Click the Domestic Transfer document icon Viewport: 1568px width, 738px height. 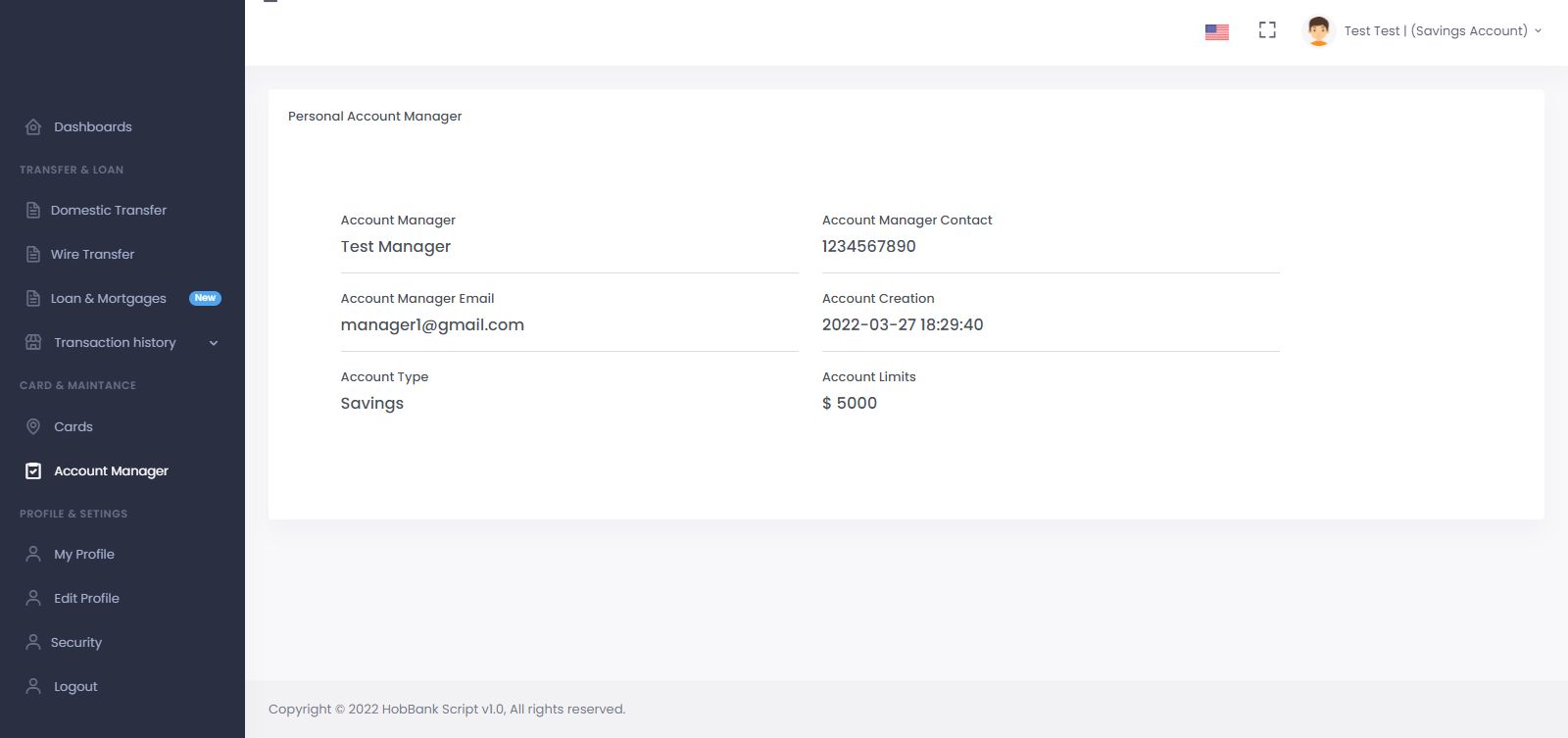point(33,210)
